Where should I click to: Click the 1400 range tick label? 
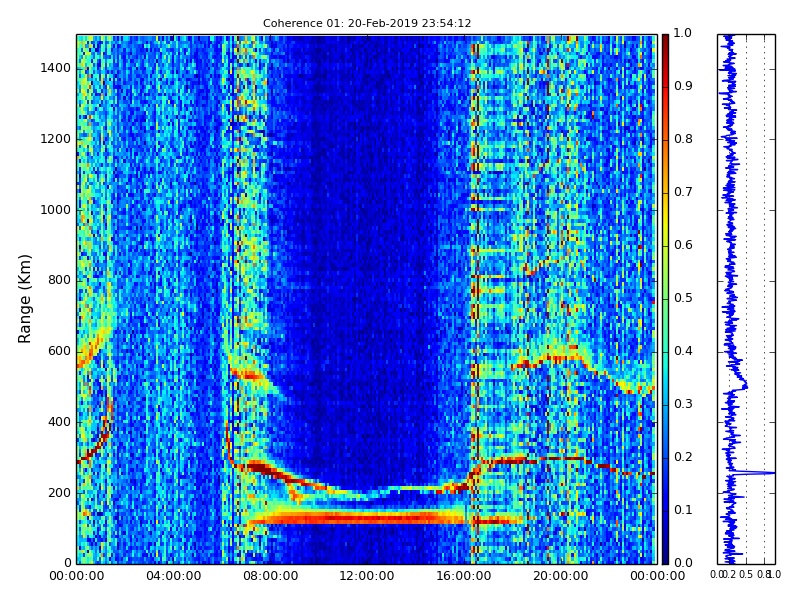click(55, 68)
